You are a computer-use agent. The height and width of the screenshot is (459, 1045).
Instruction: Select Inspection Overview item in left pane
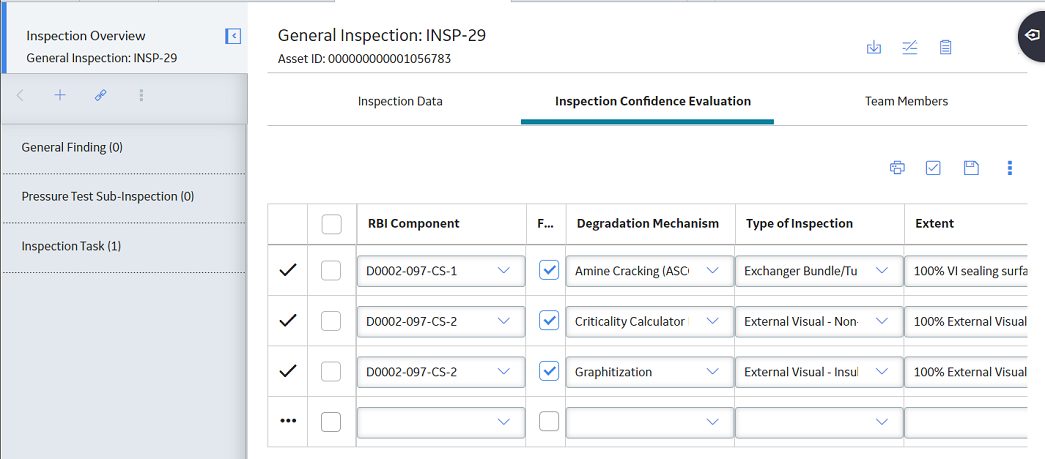click(x=86, y=36)
